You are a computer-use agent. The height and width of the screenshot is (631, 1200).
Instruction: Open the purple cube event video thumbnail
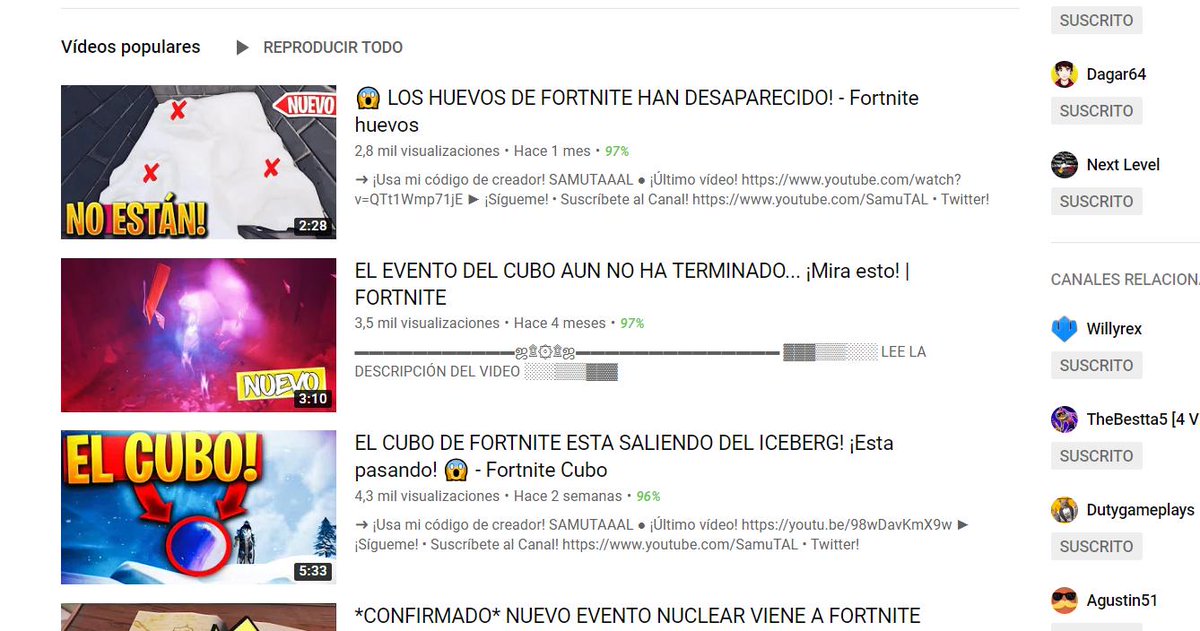pyautogui.click(x=198, y=335)
